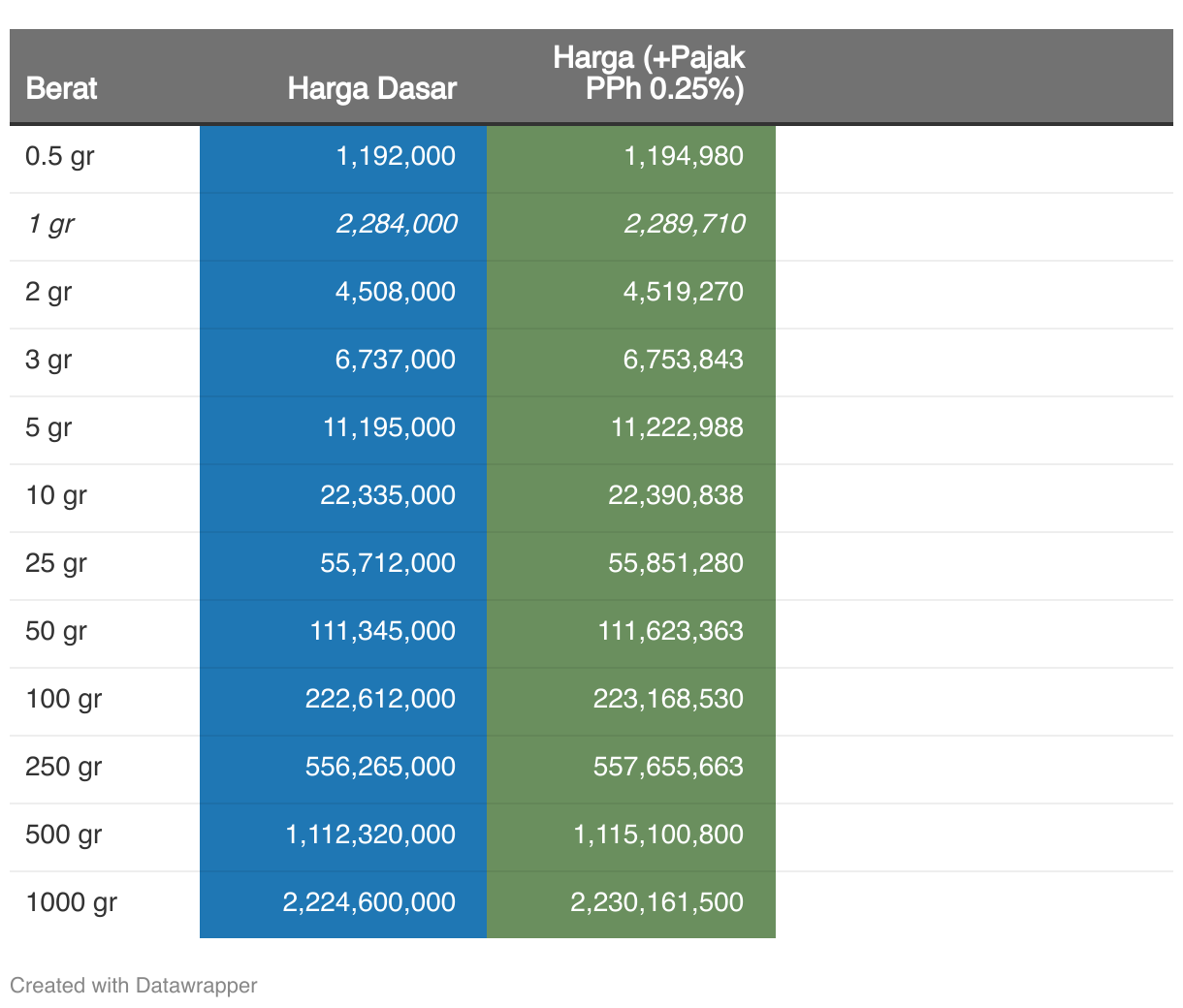Click the Harga (+Pajak PPh 0.25%) header
Image resolution: width=1183 pixels, height=1008 pixels.
pyautogui.click(x=649, y=73)
